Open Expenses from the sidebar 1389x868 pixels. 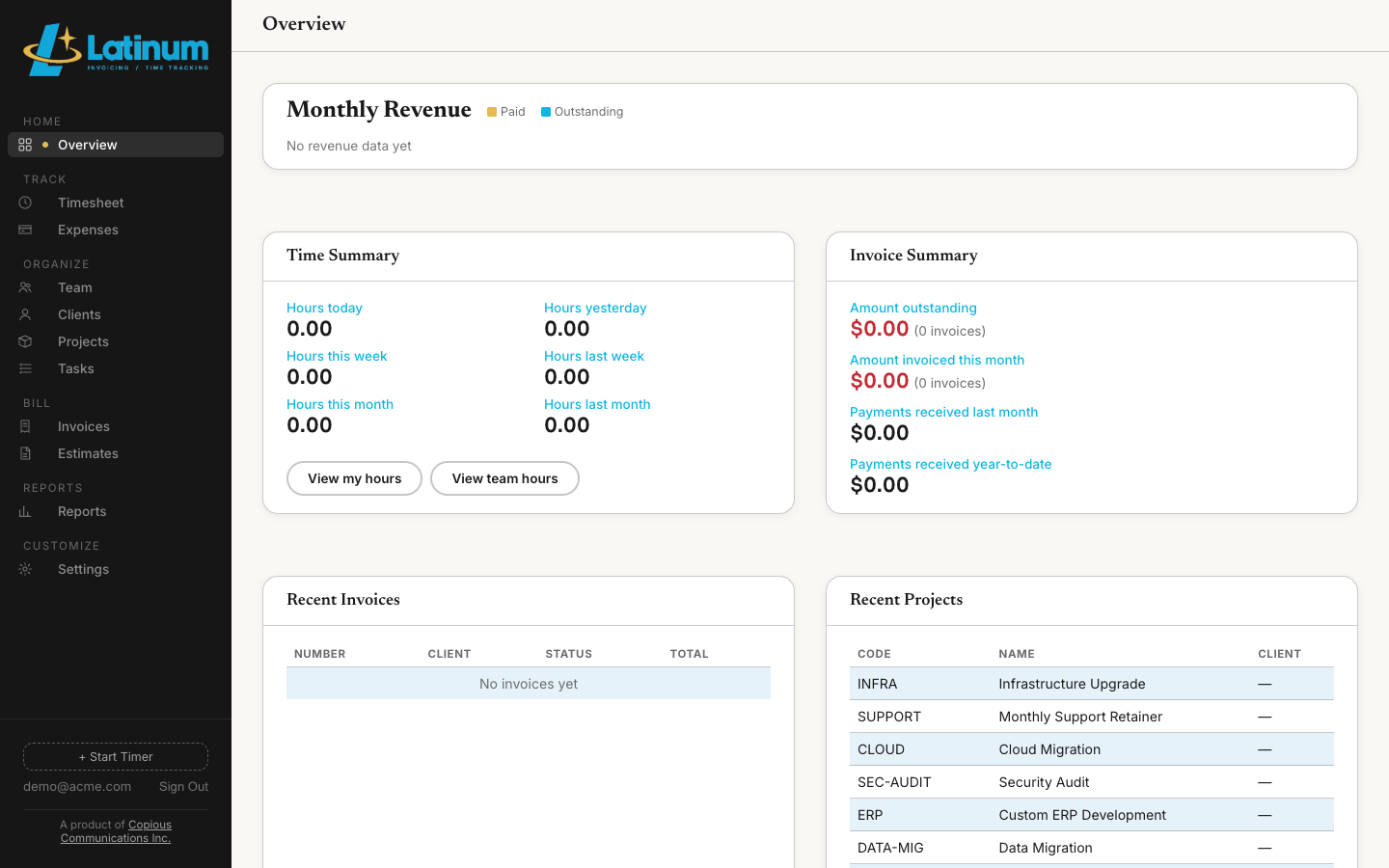[116, 230]
